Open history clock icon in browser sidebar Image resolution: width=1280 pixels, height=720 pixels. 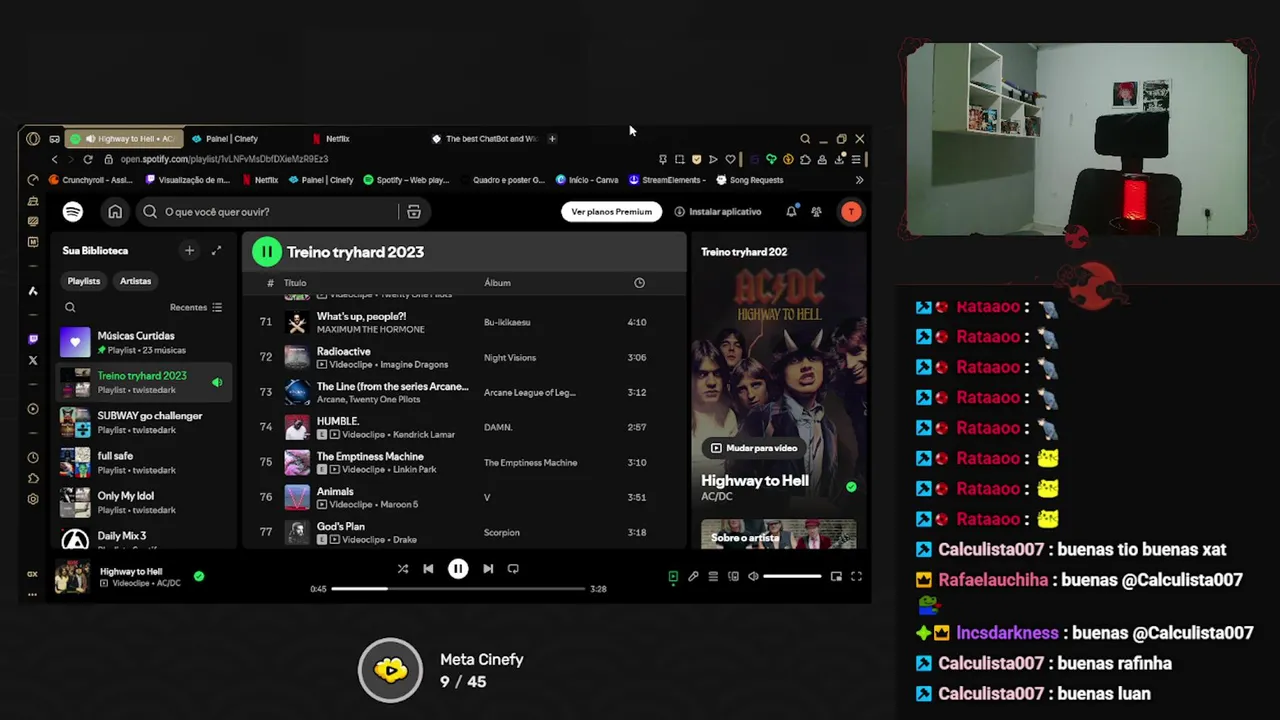coord(33,458)
